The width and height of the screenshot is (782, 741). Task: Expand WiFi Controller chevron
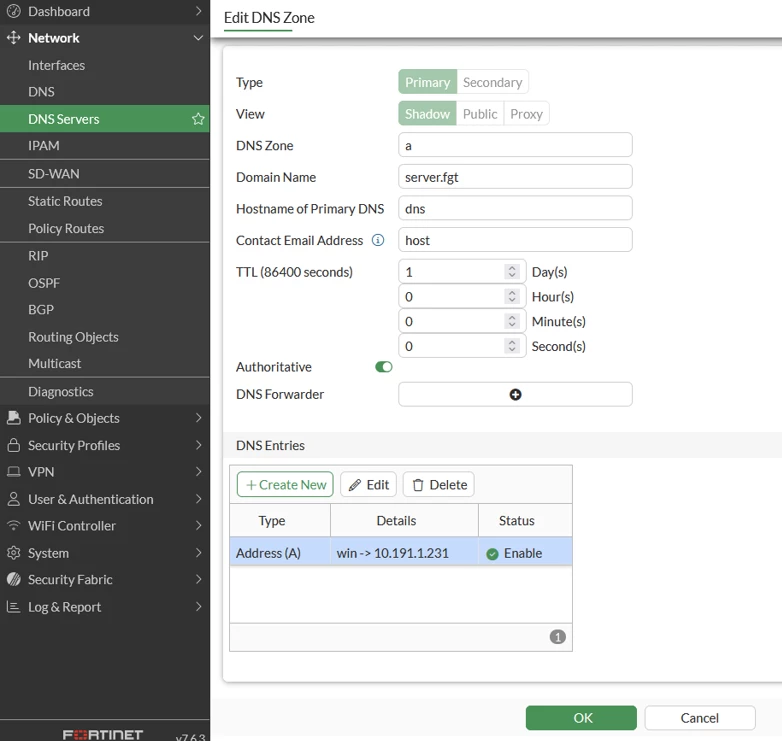(198, 526)
